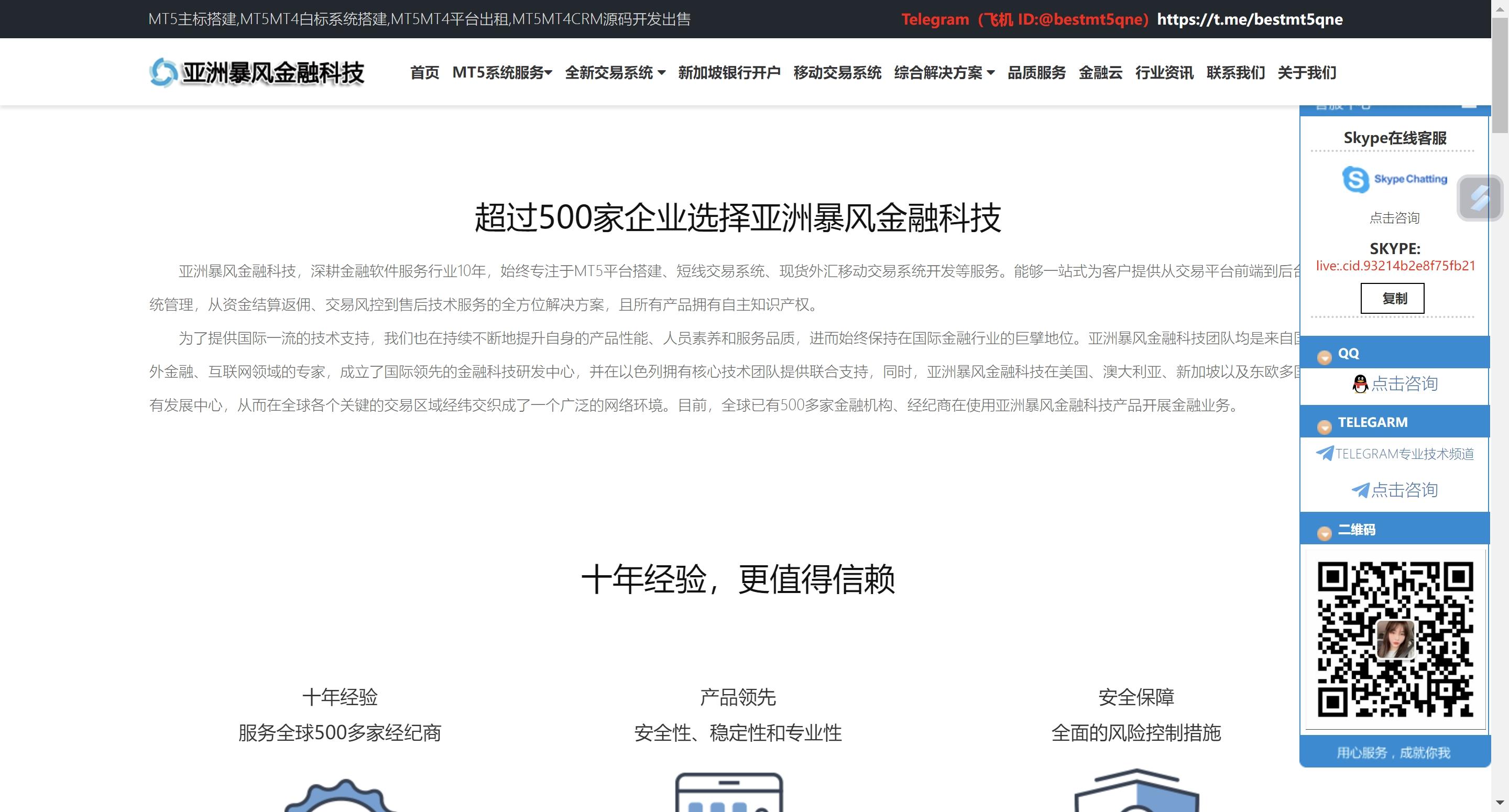Open 品质服务 page
The height and width of the screenshot is (812, 1509).
click(1036, 73)
